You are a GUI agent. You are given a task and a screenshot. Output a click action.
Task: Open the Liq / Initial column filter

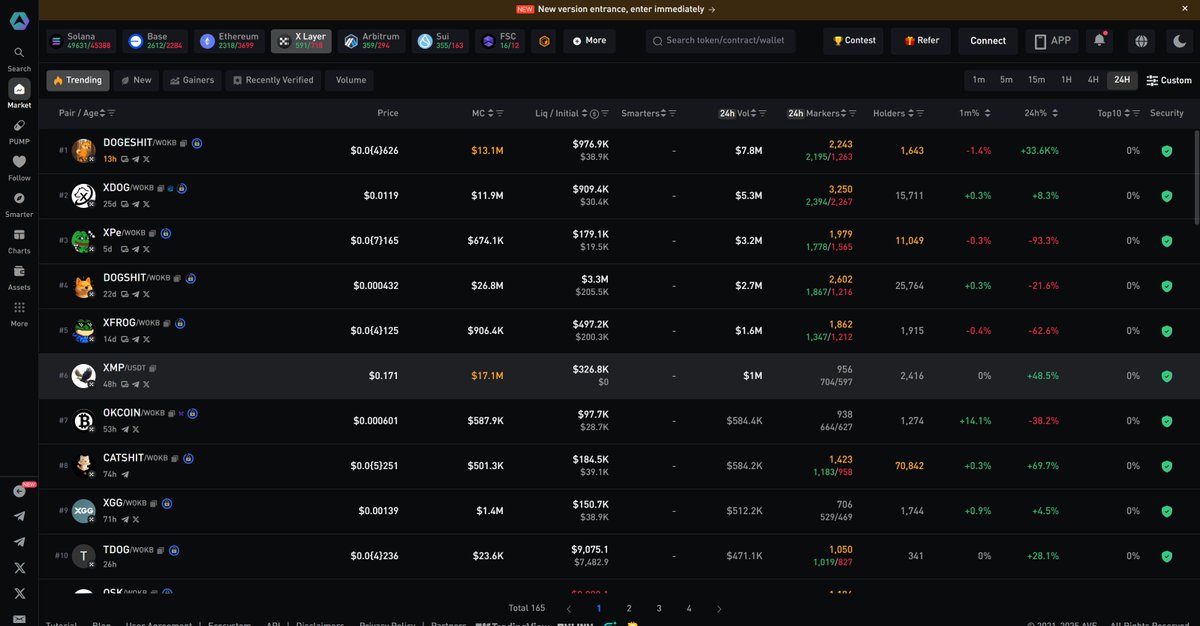click(x=606, y=114)
